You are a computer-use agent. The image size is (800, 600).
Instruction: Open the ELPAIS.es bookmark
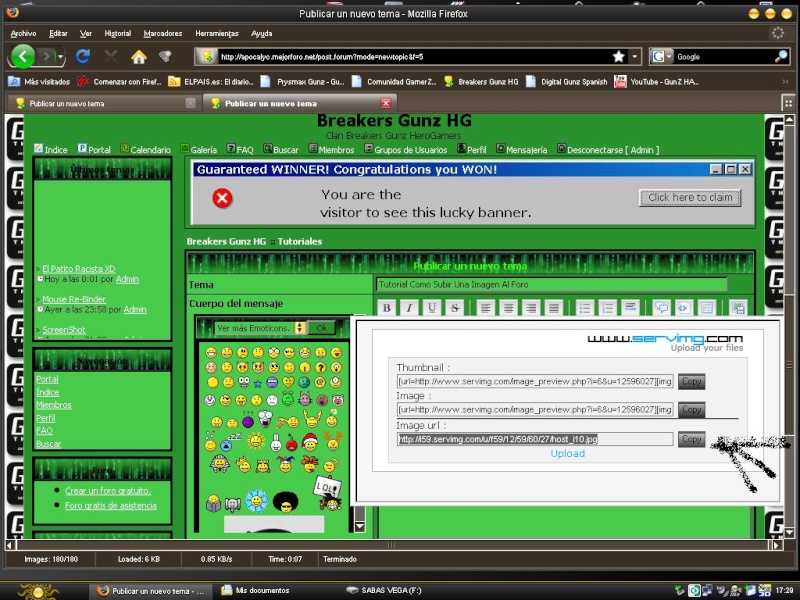(211, 82)
